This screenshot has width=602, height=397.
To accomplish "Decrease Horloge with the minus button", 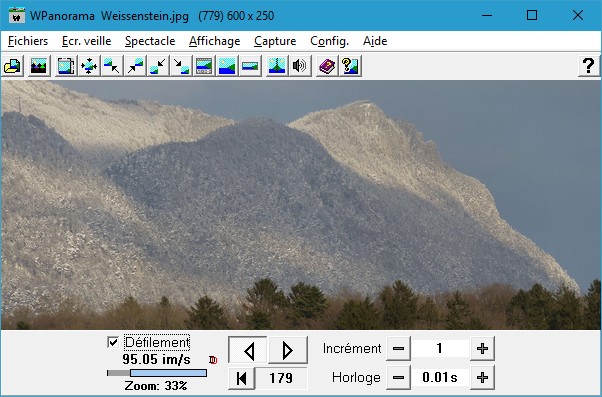I will [398, 377].
